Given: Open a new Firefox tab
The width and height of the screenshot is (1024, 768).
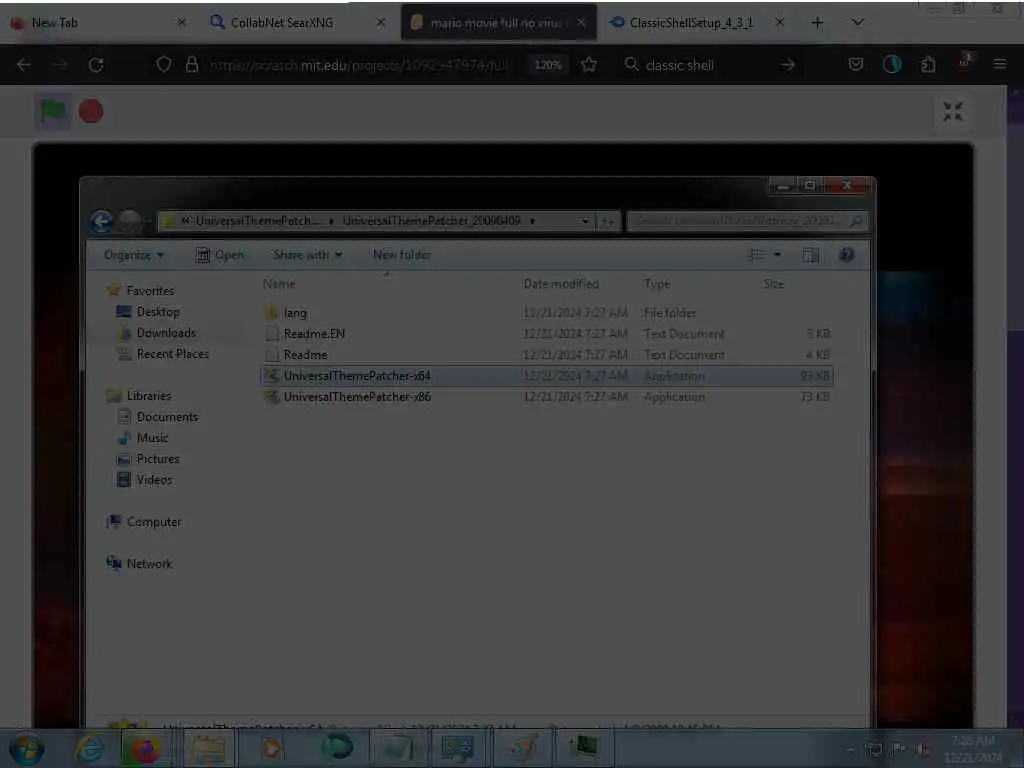Looking at the screenshot, I should tap(817, 23).
